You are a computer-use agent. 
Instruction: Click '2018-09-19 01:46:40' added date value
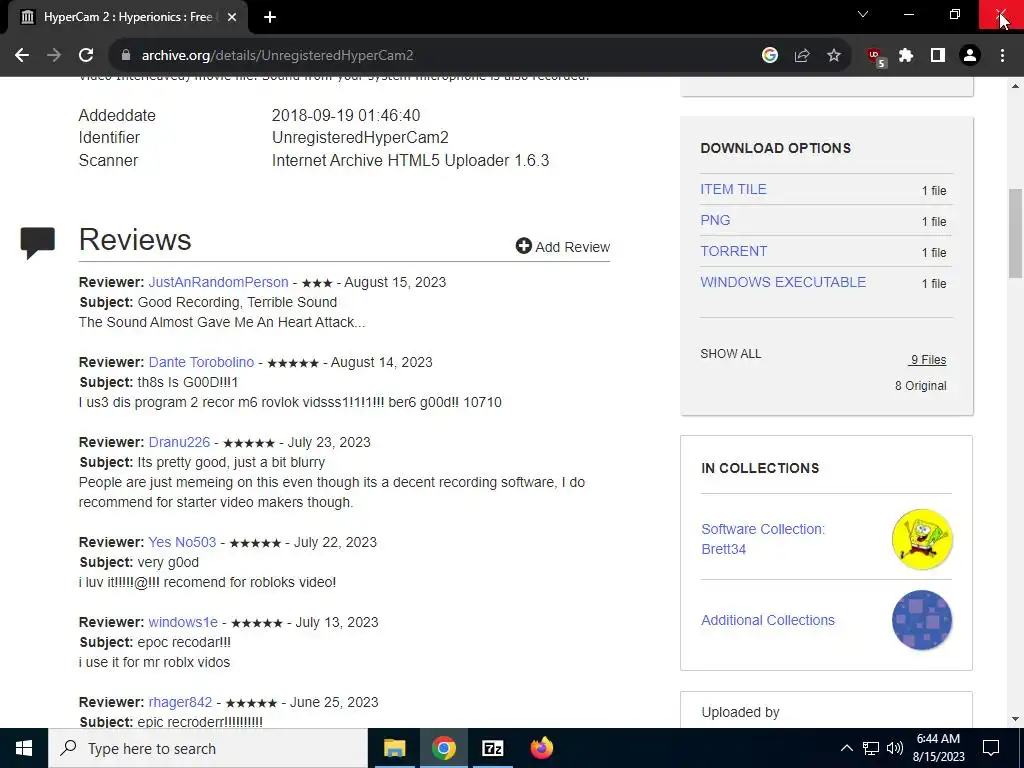[345, 116]
